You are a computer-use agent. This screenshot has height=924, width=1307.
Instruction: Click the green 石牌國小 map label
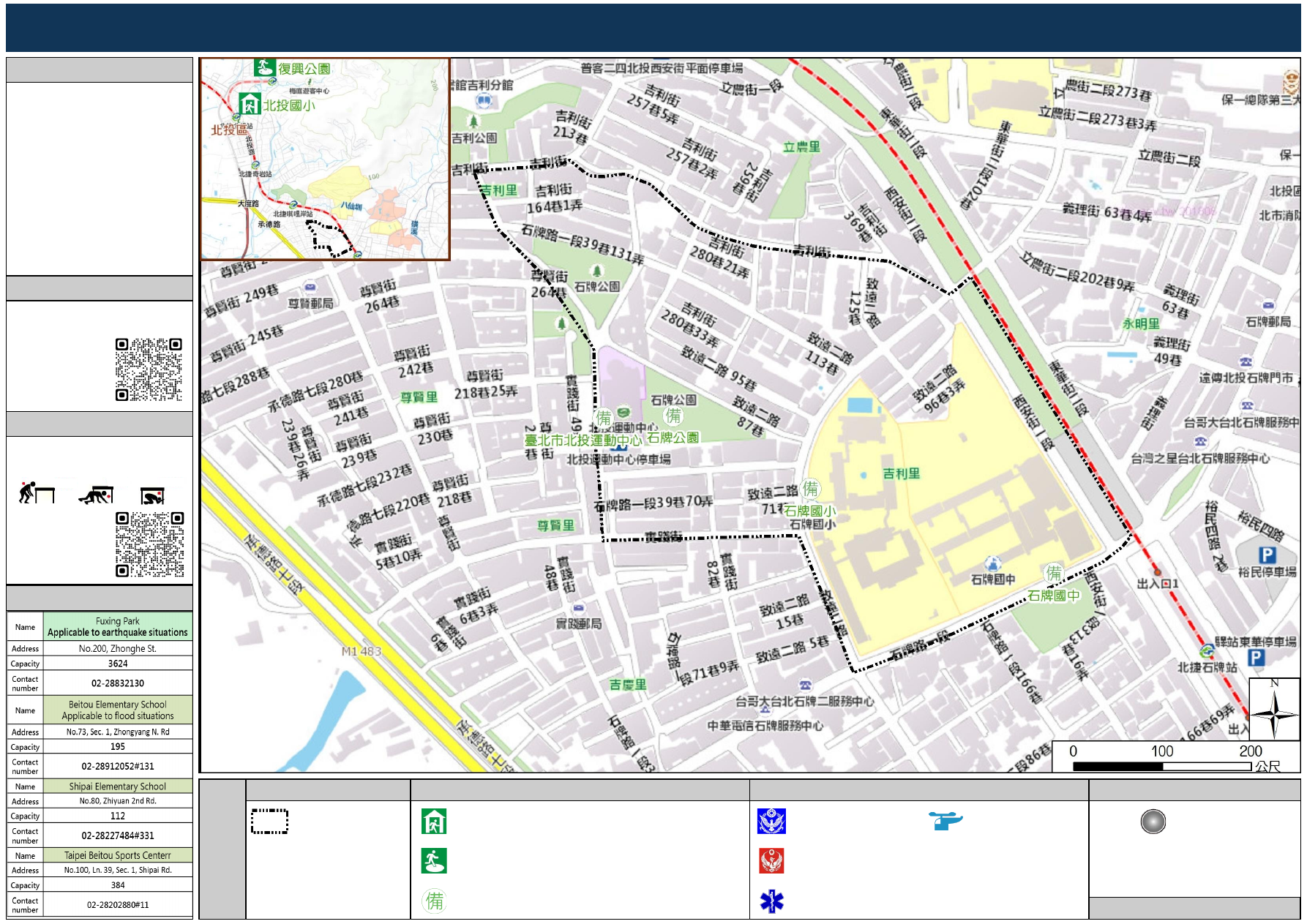click(809, 511)
